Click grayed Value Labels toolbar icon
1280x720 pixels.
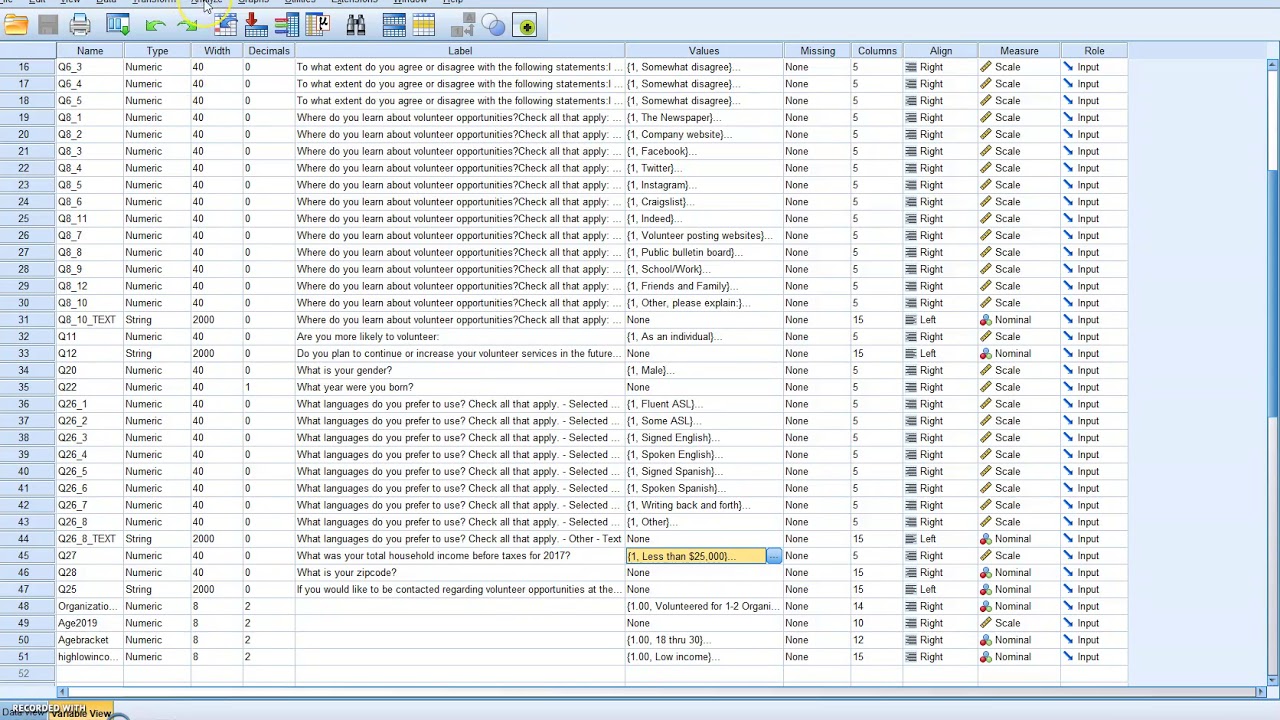tap(465, 25)
